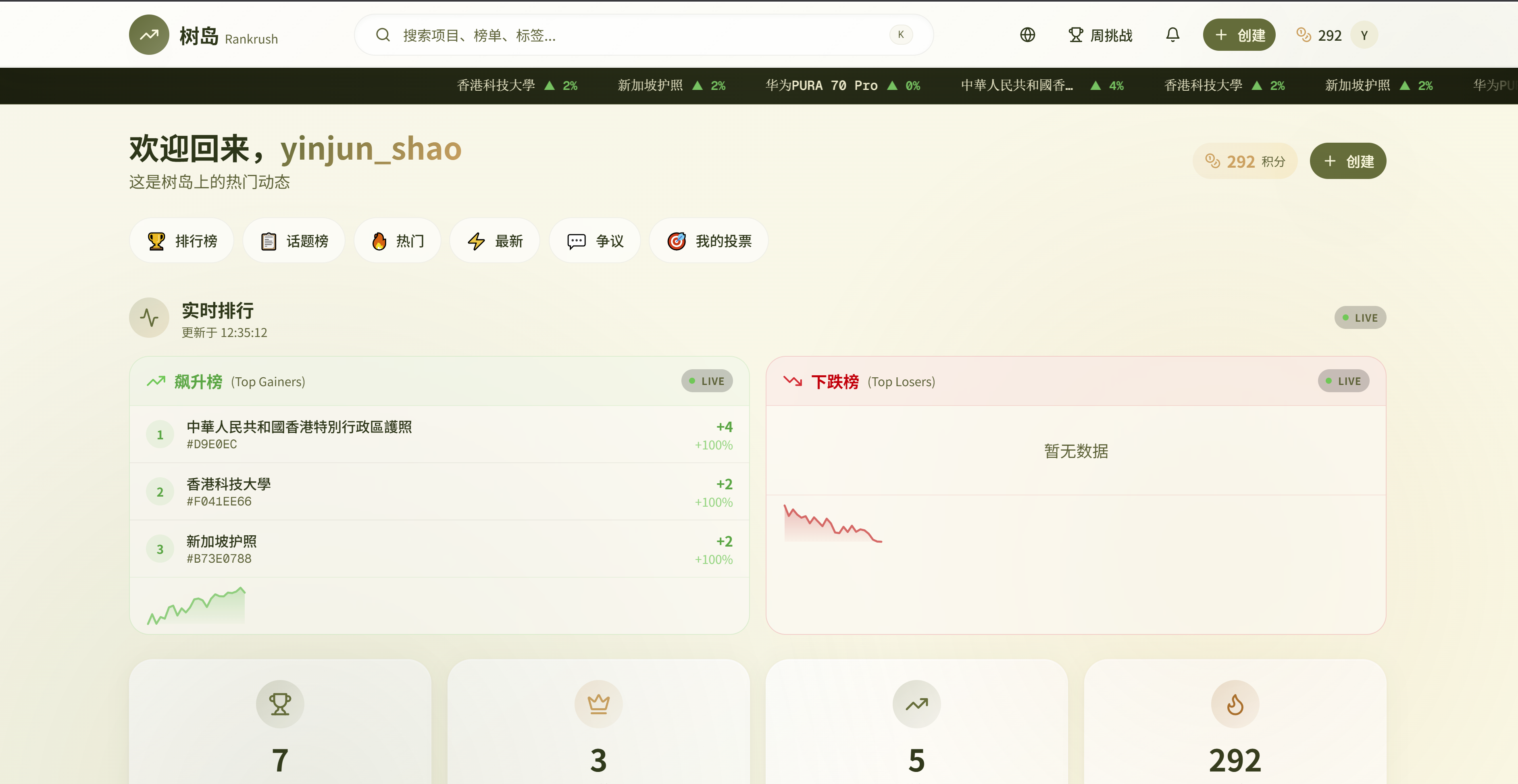
Task: Click the crown icon above 3
Action: click(x=598, y=704)
